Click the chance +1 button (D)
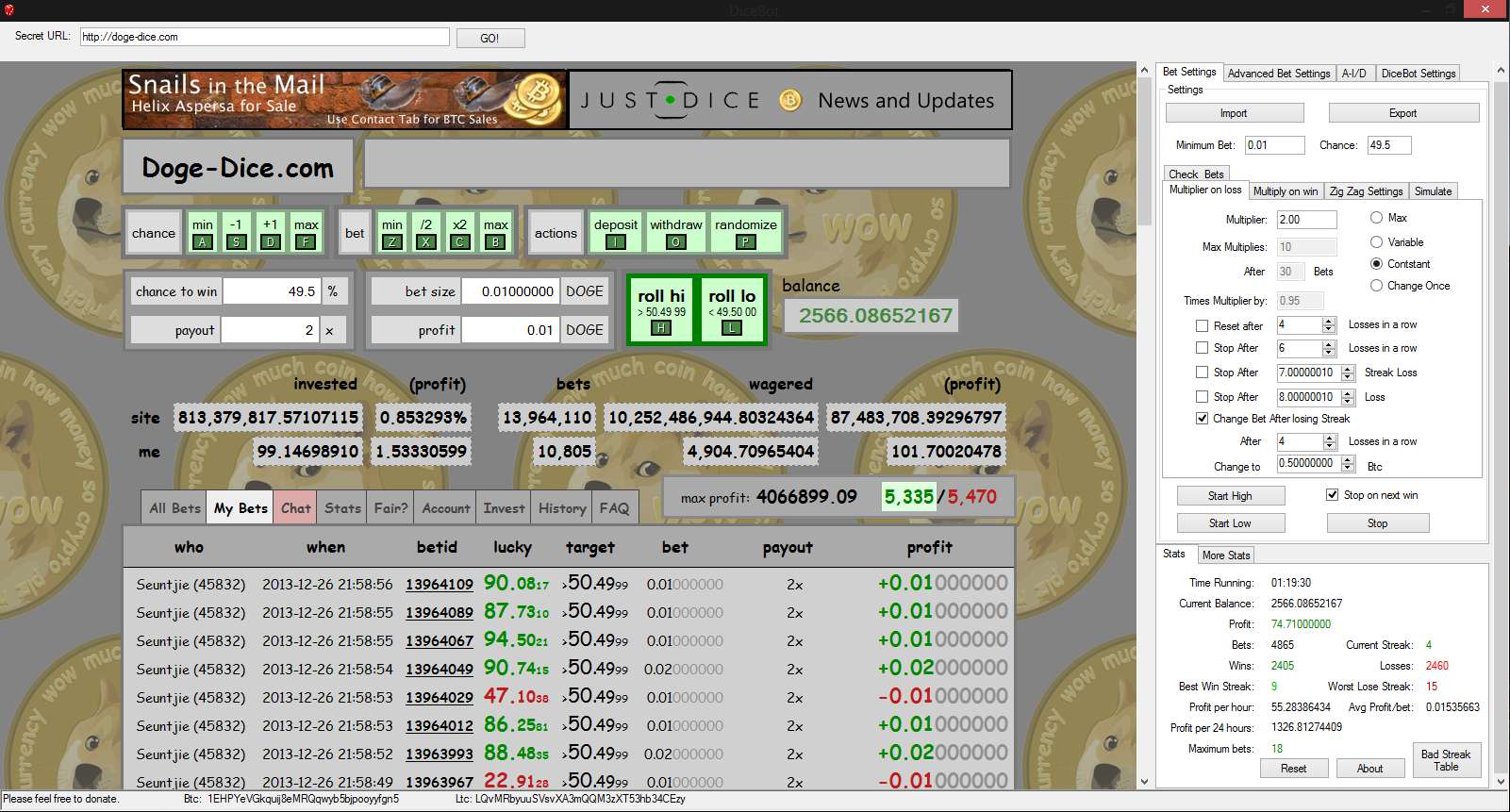The image size is (1510, 812). [271, 233]
